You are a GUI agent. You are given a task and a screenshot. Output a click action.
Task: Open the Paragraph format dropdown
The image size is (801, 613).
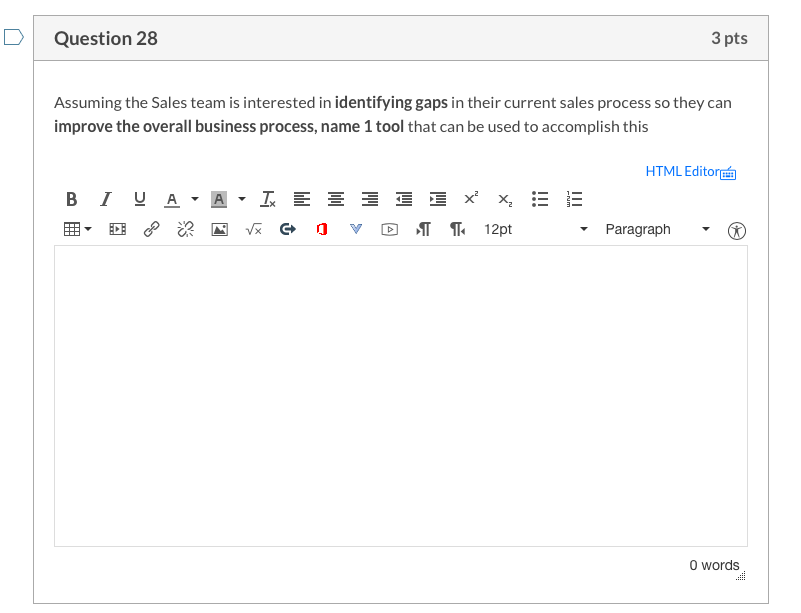(x=658, y=229)
